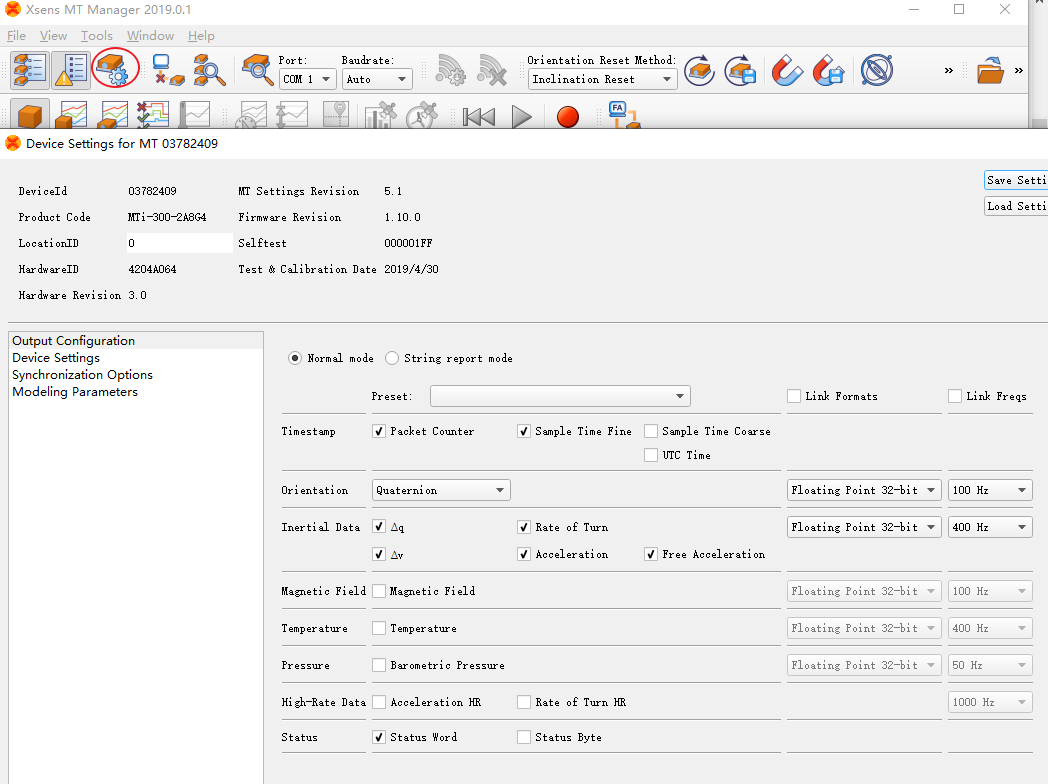Open the Message Log warning-list icon
1048x784 pixels.
click(x=71, y=70)
